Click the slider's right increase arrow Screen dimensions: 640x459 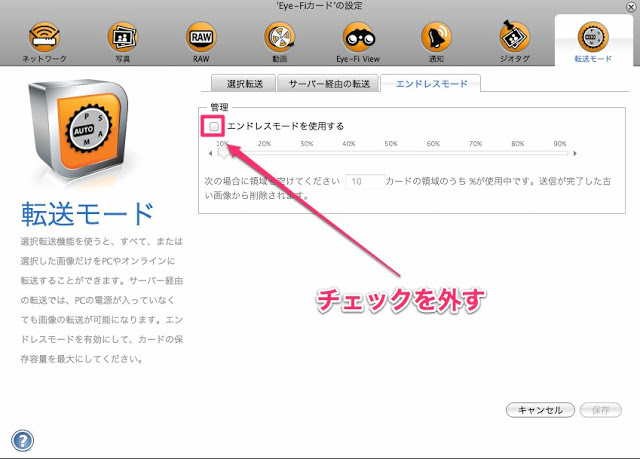point(575,153)
